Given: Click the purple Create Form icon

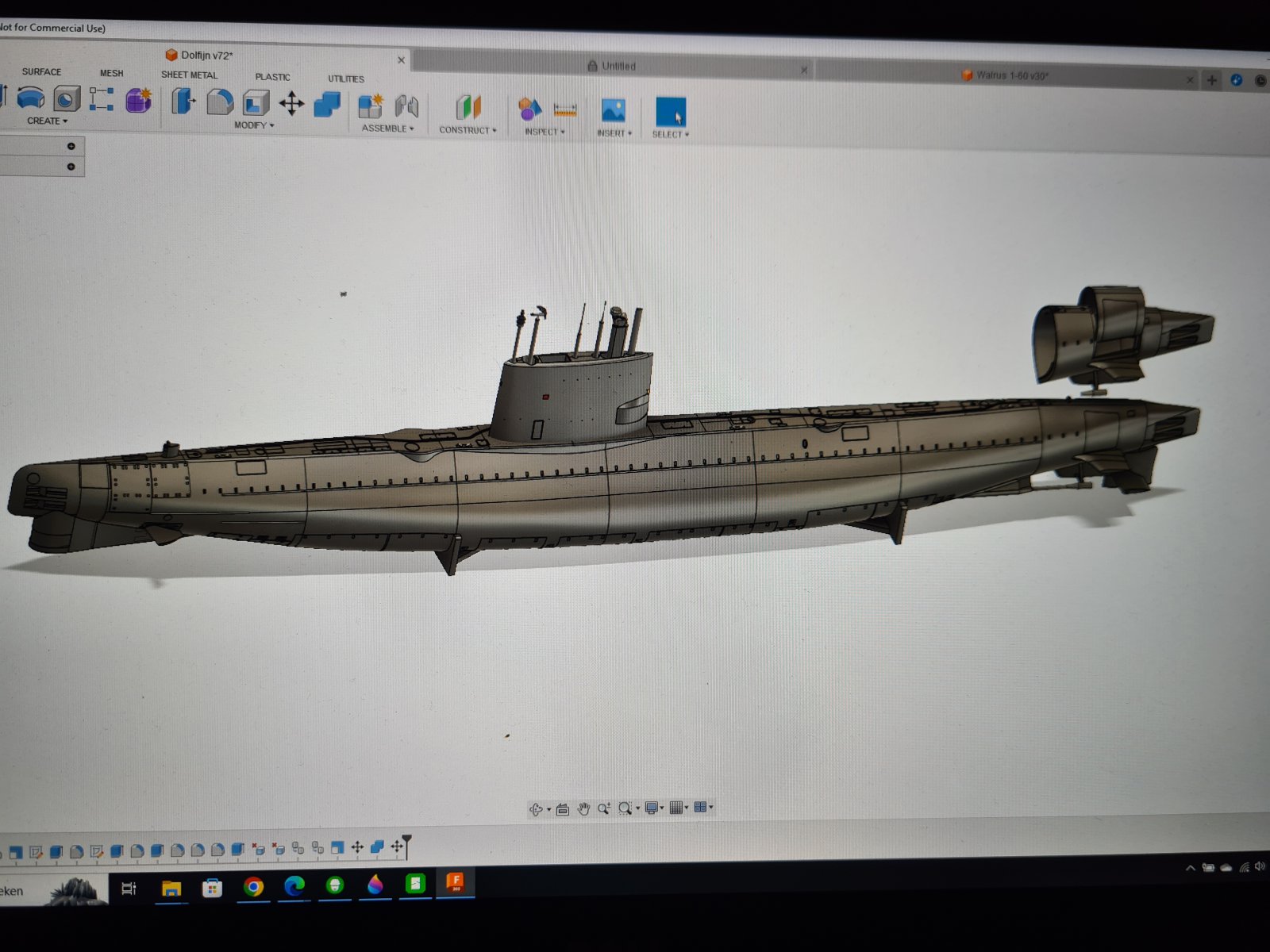Looking at the screenshot, I should click(138, 101).
